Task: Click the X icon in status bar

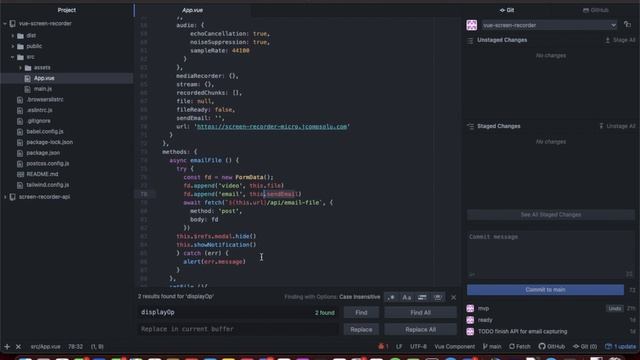Action: pos(18,347)
